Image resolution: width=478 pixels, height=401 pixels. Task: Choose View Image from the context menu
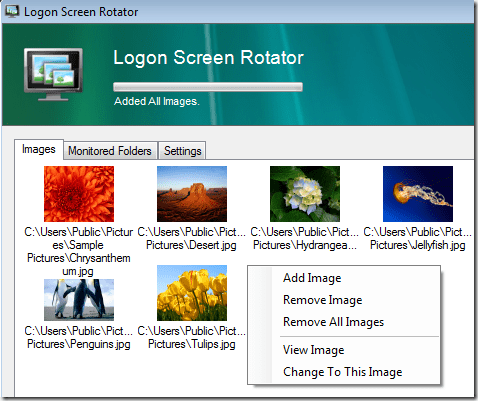(x=344, y=350)
